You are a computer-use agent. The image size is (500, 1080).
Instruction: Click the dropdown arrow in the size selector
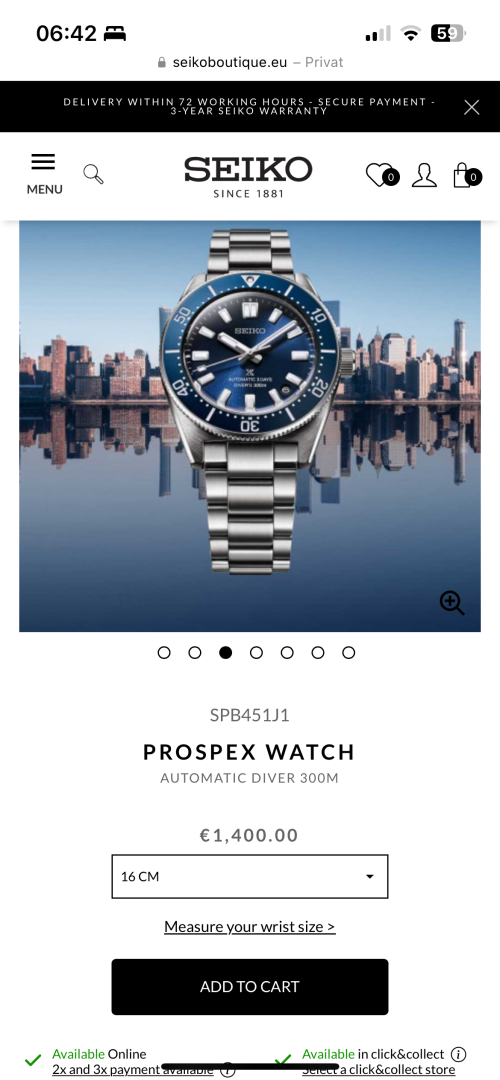coord(370,877)
